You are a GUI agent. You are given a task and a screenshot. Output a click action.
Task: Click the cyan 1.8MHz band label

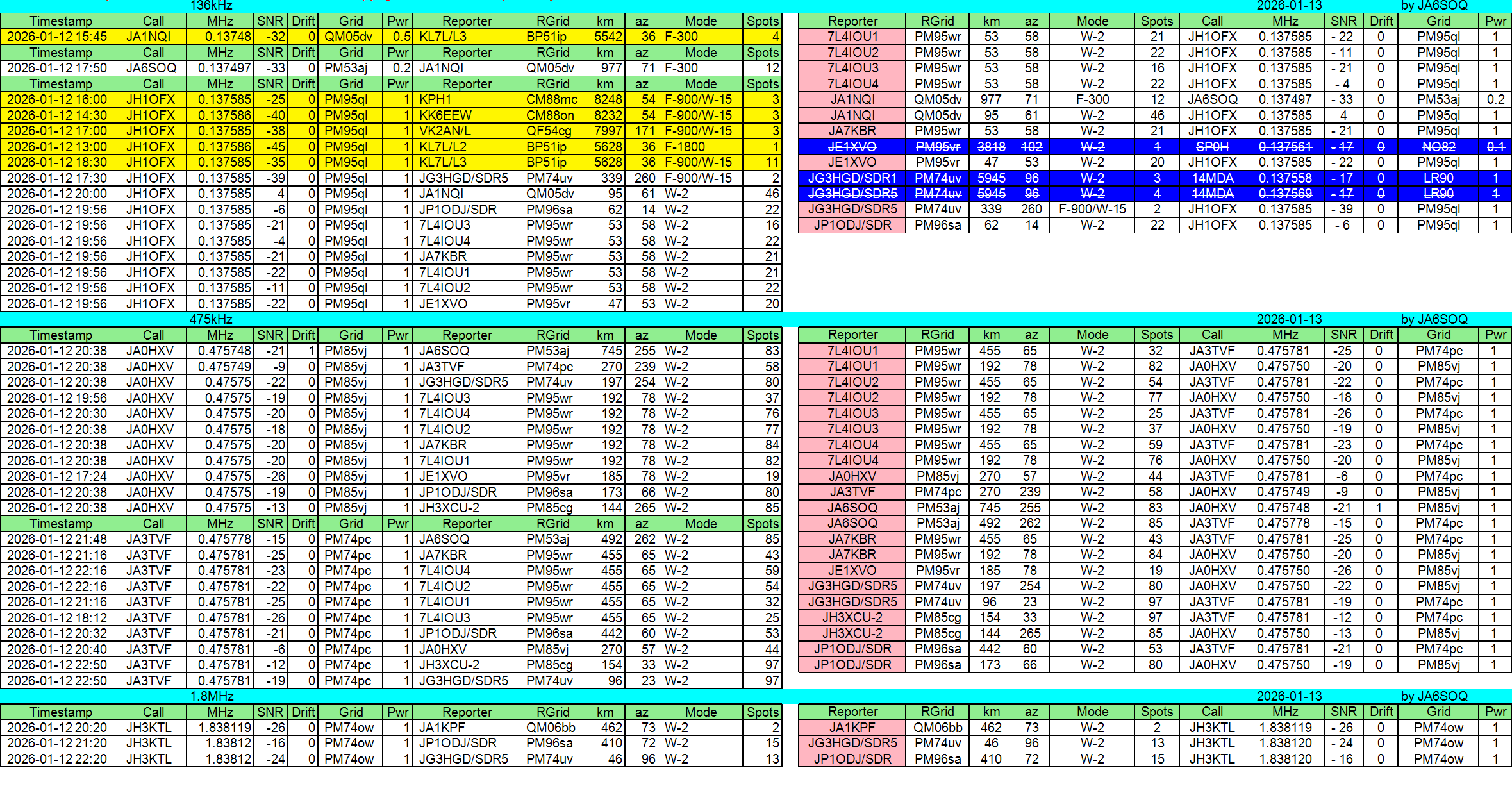coord(211,696)
